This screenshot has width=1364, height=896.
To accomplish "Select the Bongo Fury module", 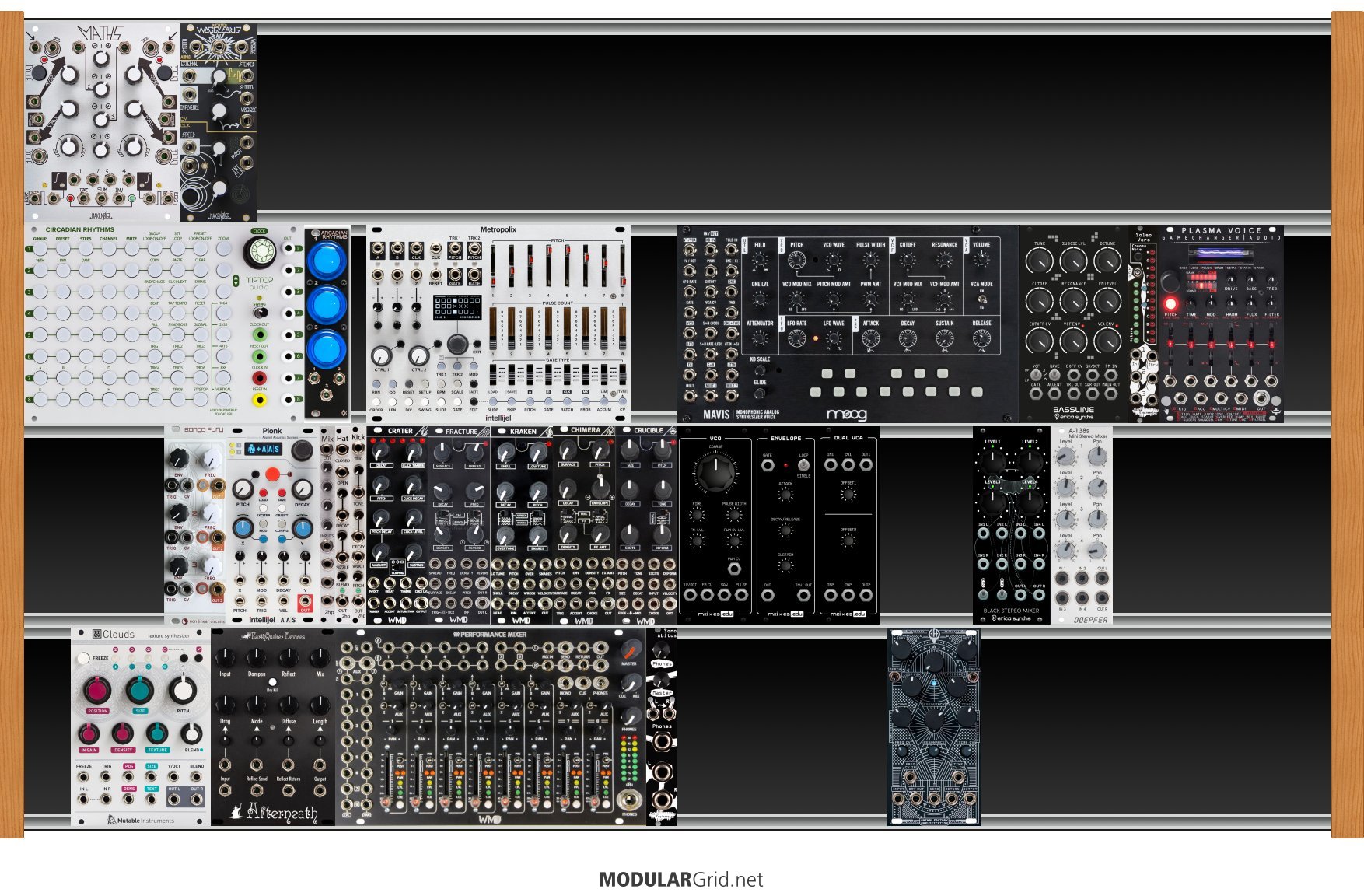I will point(195,526).
